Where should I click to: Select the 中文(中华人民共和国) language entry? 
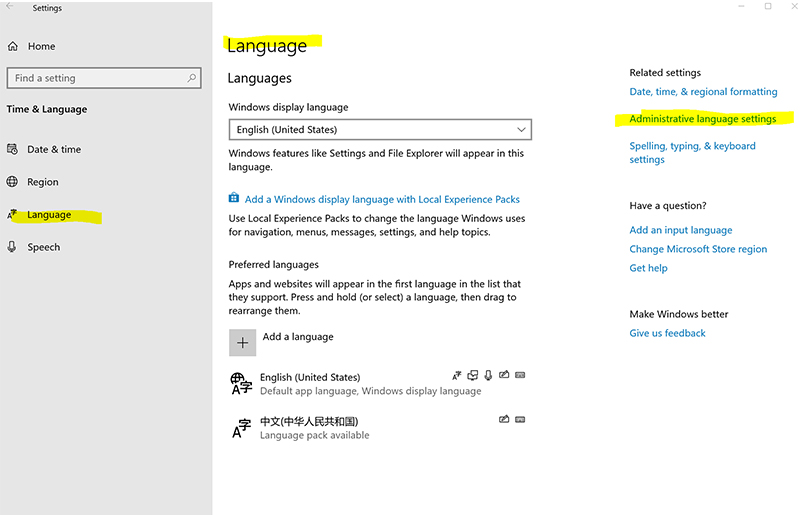tap(378, 428)
